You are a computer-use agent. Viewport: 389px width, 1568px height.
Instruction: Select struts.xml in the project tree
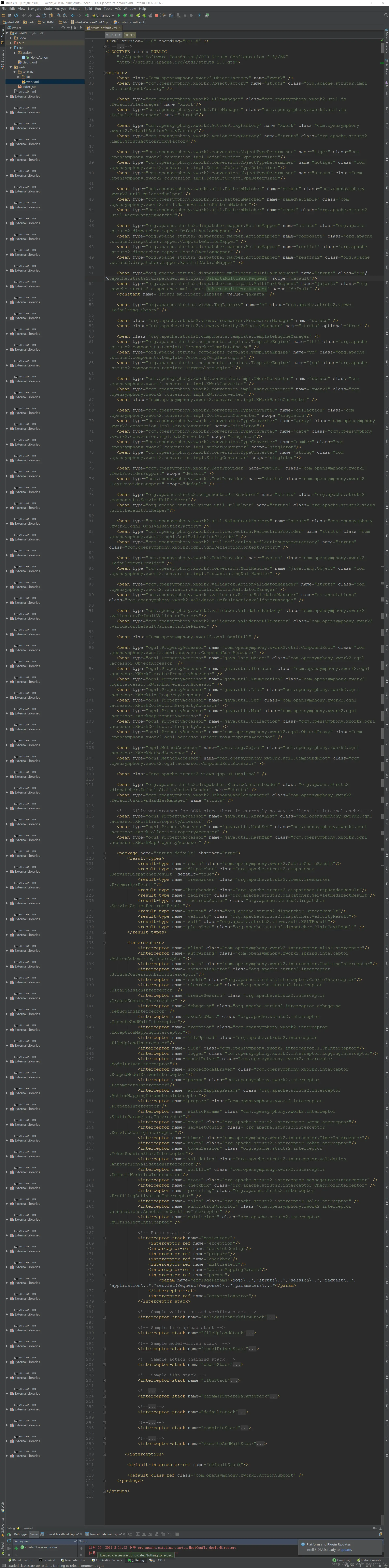[x=29, y=62]
